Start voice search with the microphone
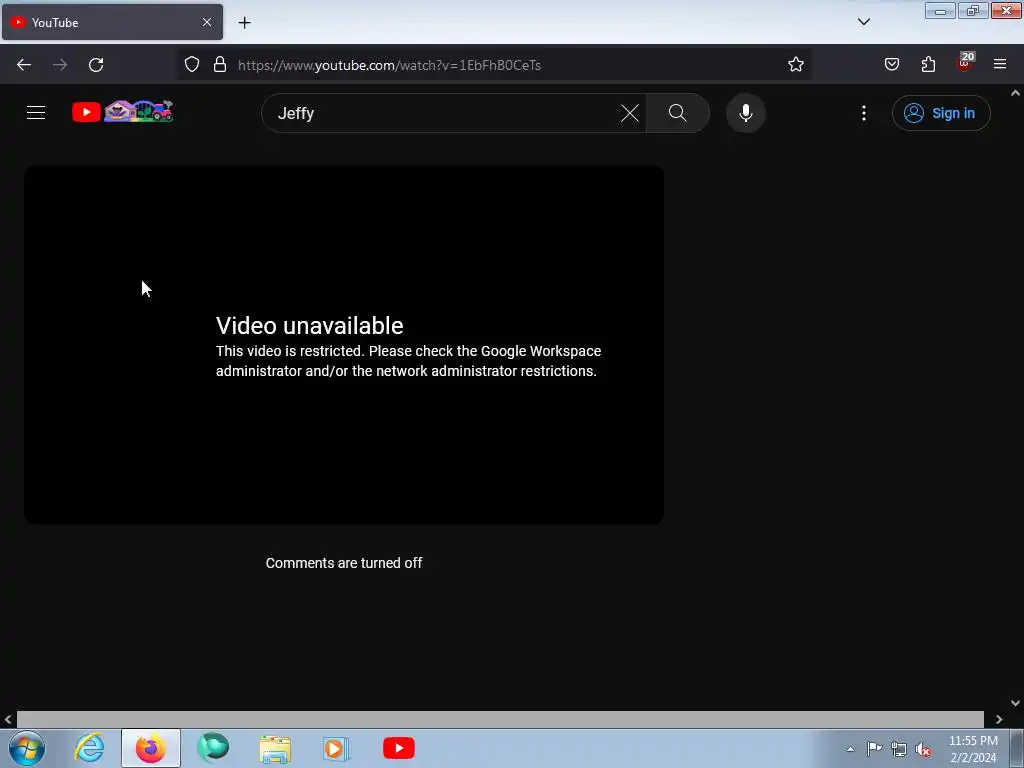The width and height of the screenshot is (1024, 768). pyautogui.click(x=745, y=113)
